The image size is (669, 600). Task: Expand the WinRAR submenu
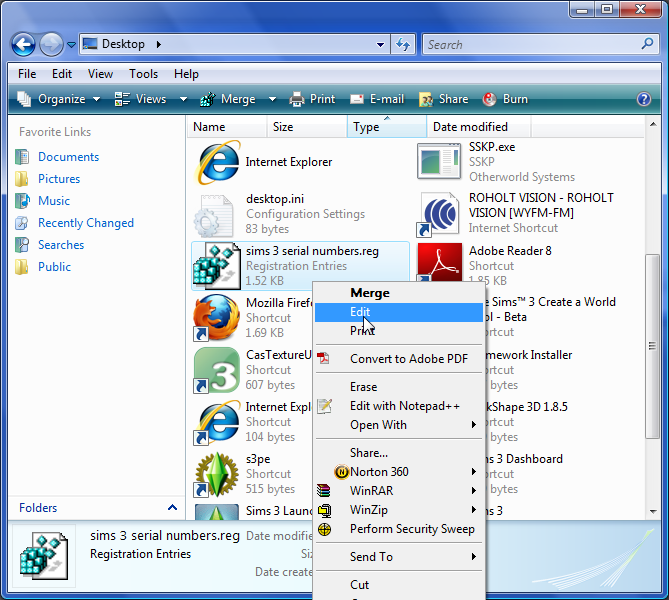(x=399, y=491)
